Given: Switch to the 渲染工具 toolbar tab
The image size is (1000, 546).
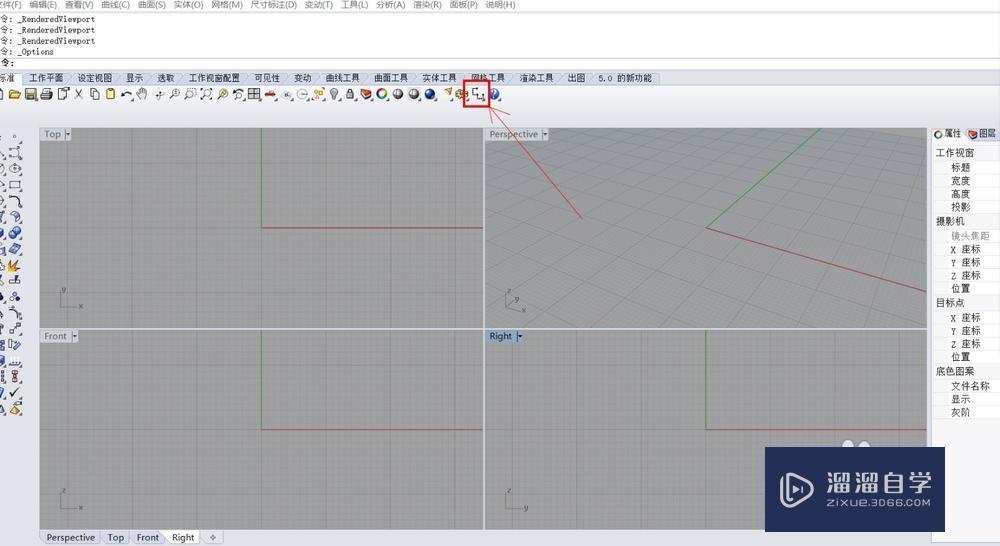Looking at the screenshot, I should coord(536,78).
